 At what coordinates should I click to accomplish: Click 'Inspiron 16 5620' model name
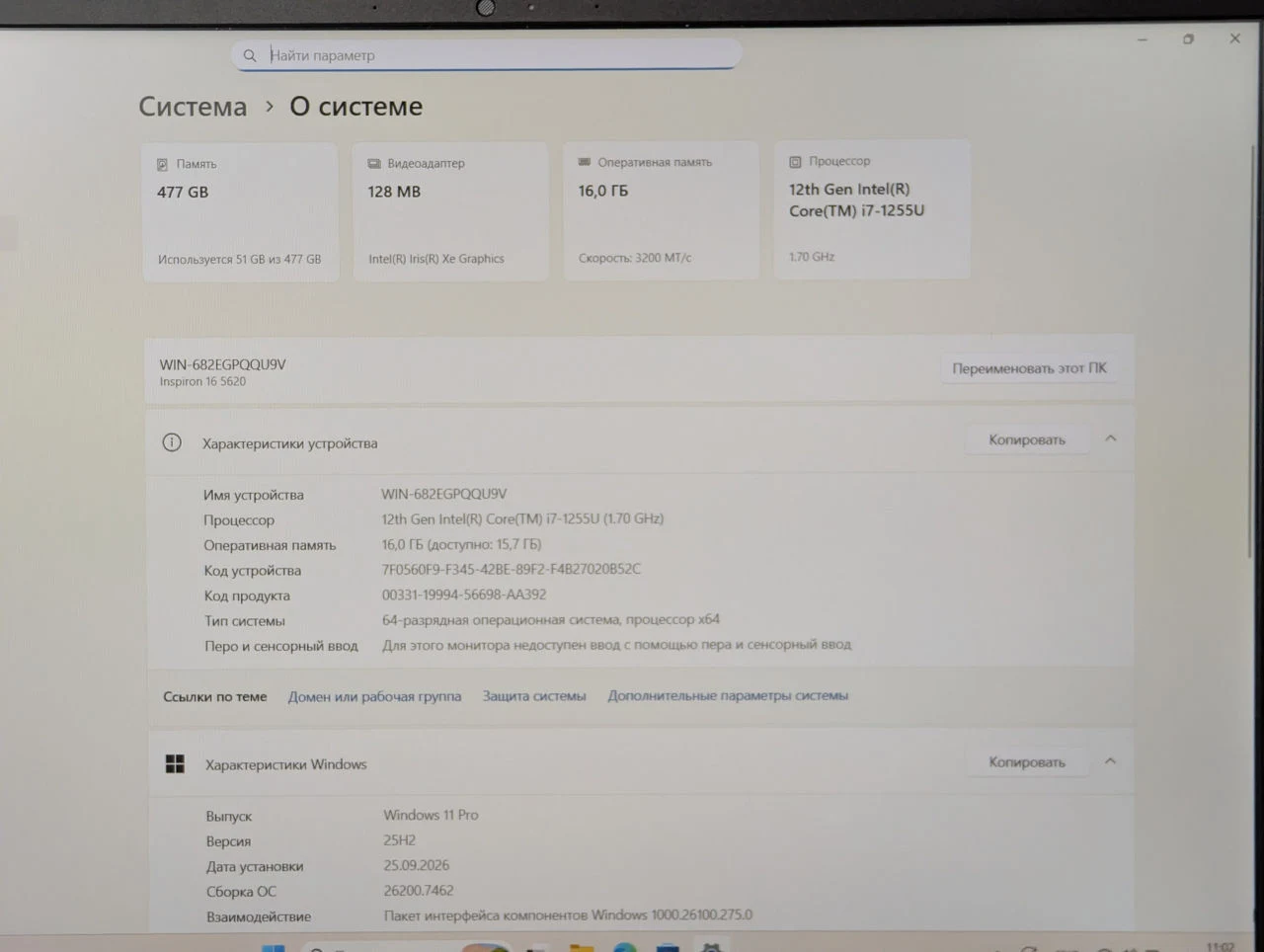(x=202, y=381)
